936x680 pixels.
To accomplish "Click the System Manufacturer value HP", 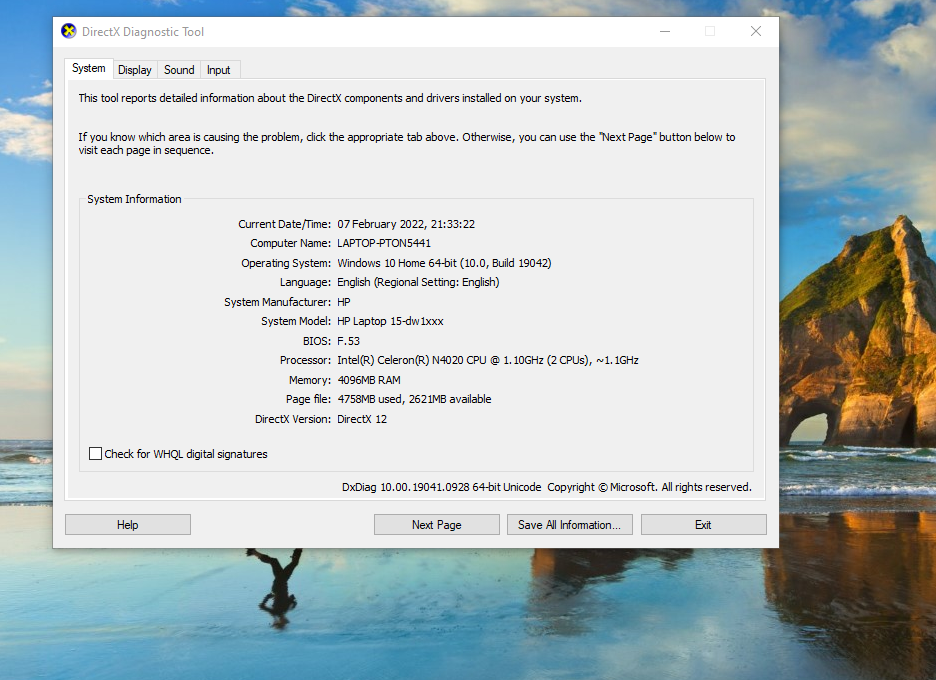I will [x=344, y=302].
